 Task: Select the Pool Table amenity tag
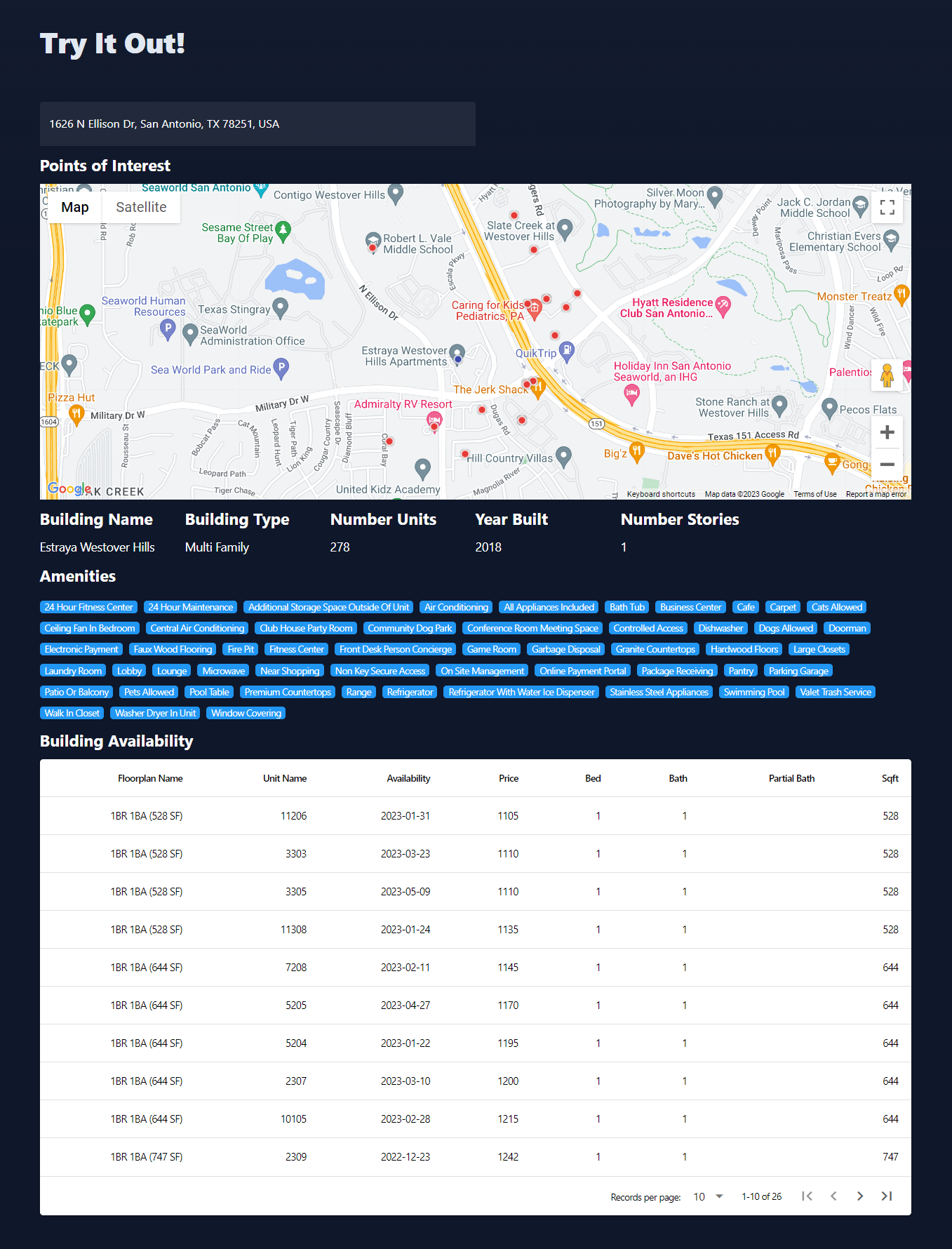coord(209,692)
